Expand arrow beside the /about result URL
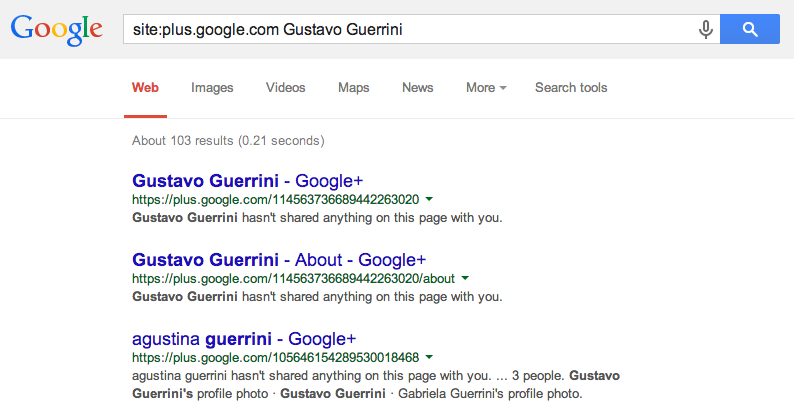Viewport: 794px width, 420px height. click(465, 278)
